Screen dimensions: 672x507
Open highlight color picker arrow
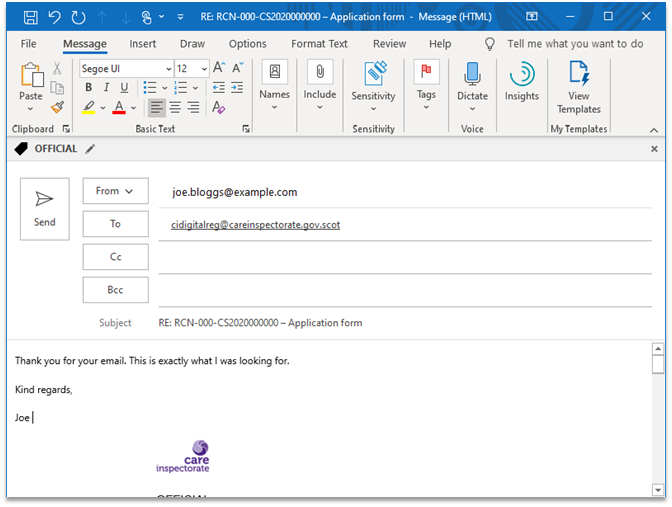[103, 108]
